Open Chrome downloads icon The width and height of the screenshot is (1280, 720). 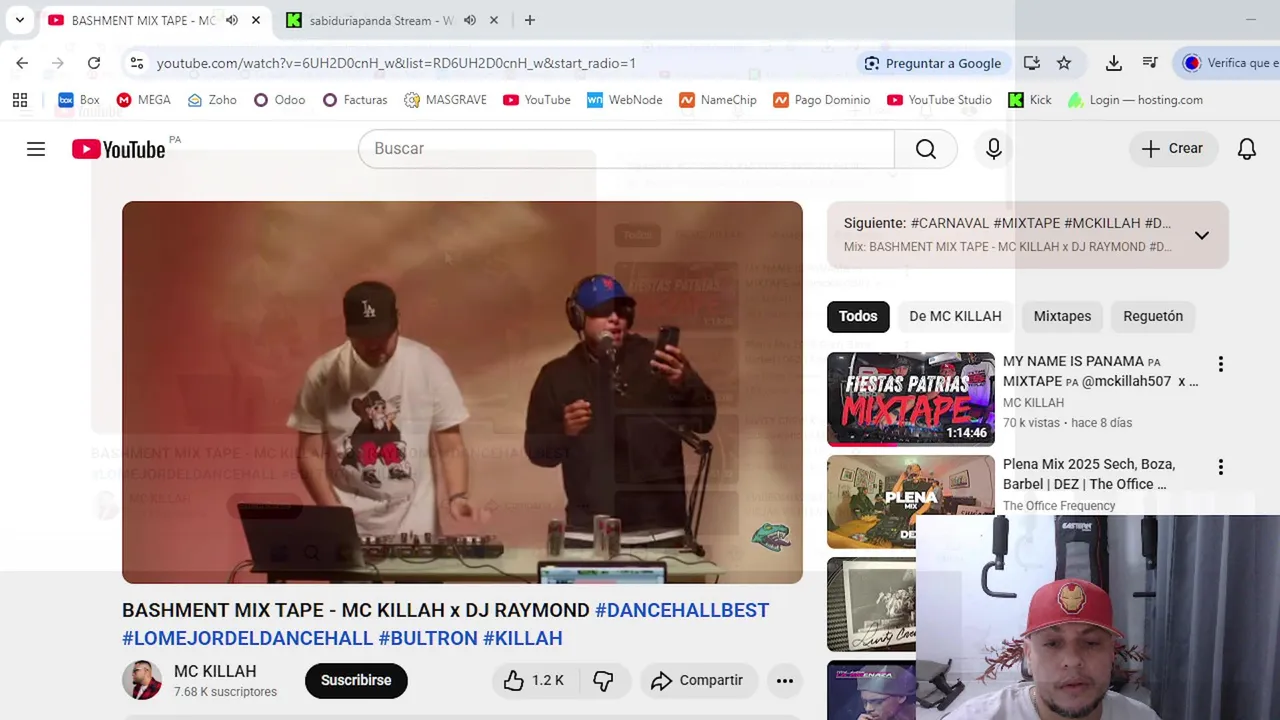(1114, 63)
